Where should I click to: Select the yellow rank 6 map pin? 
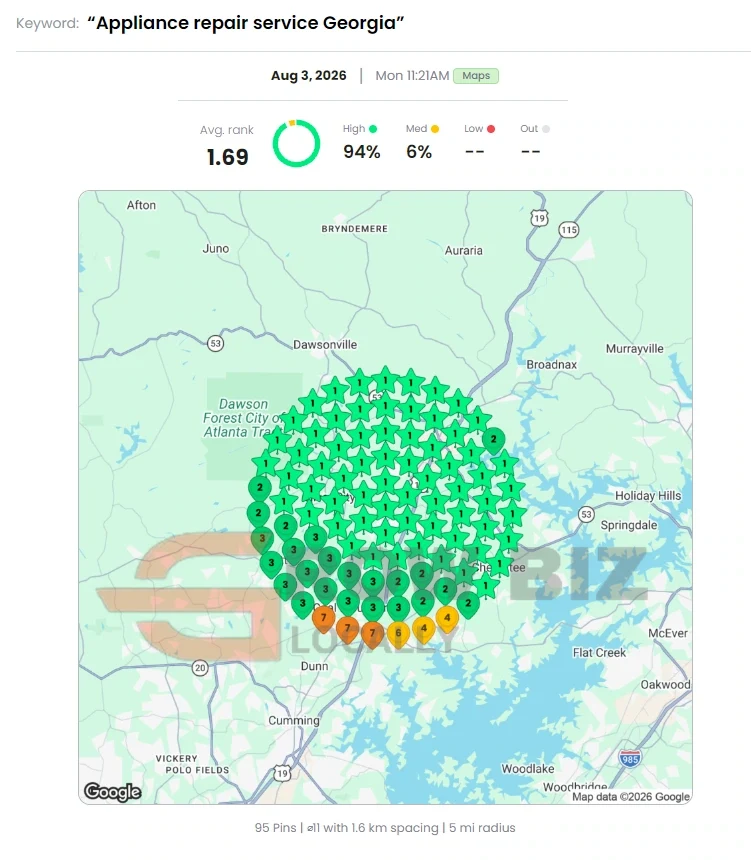coord(398,635)
